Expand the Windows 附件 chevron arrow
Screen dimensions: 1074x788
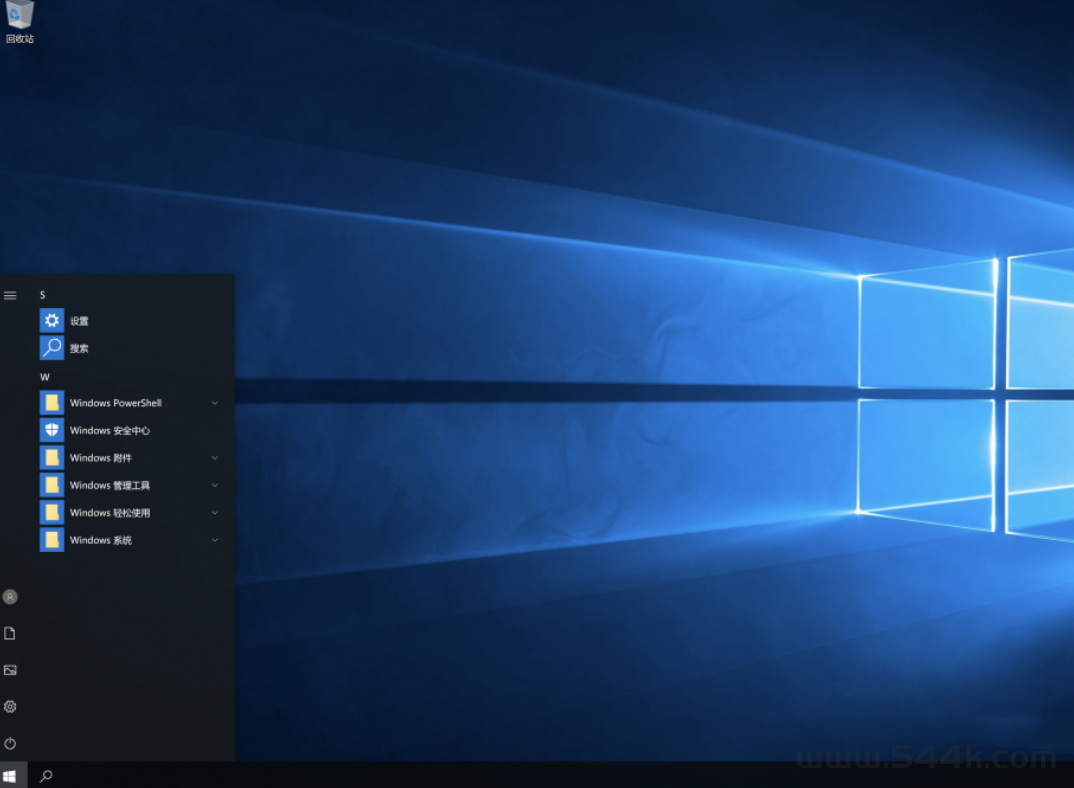coord(215,458)
